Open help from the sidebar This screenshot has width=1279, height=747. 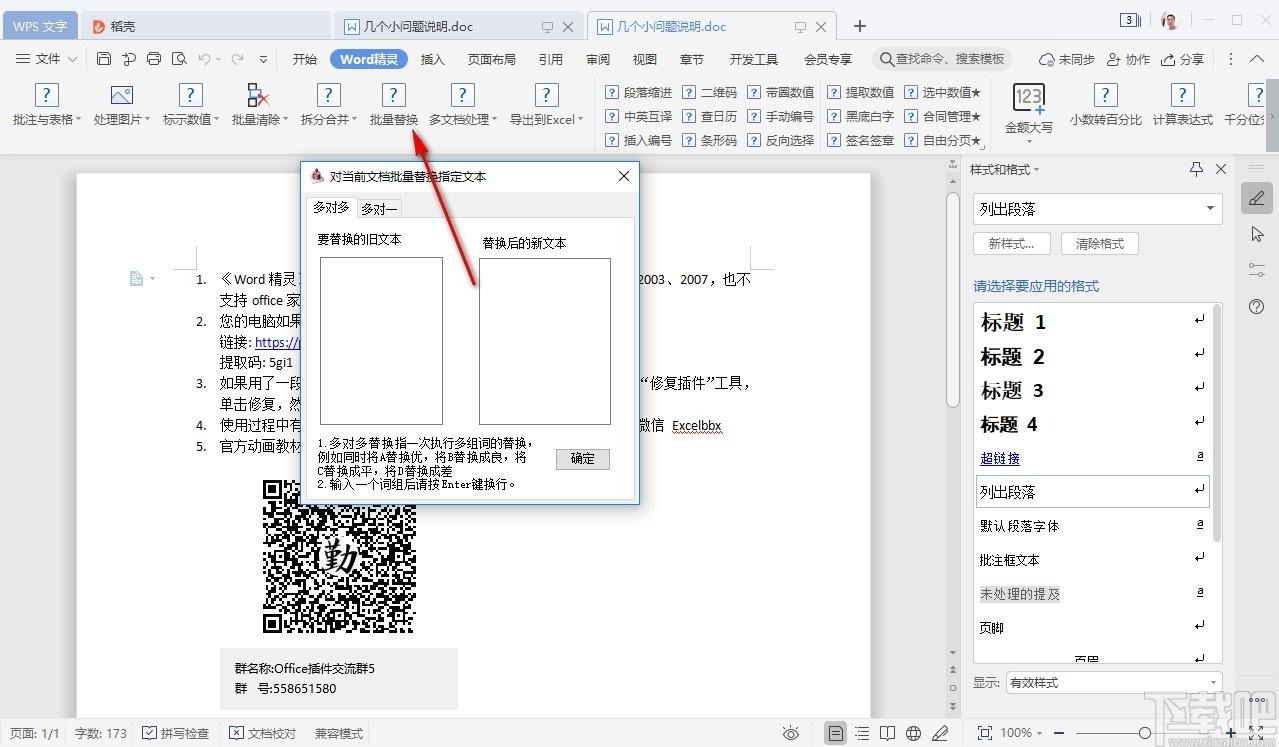1257,306
